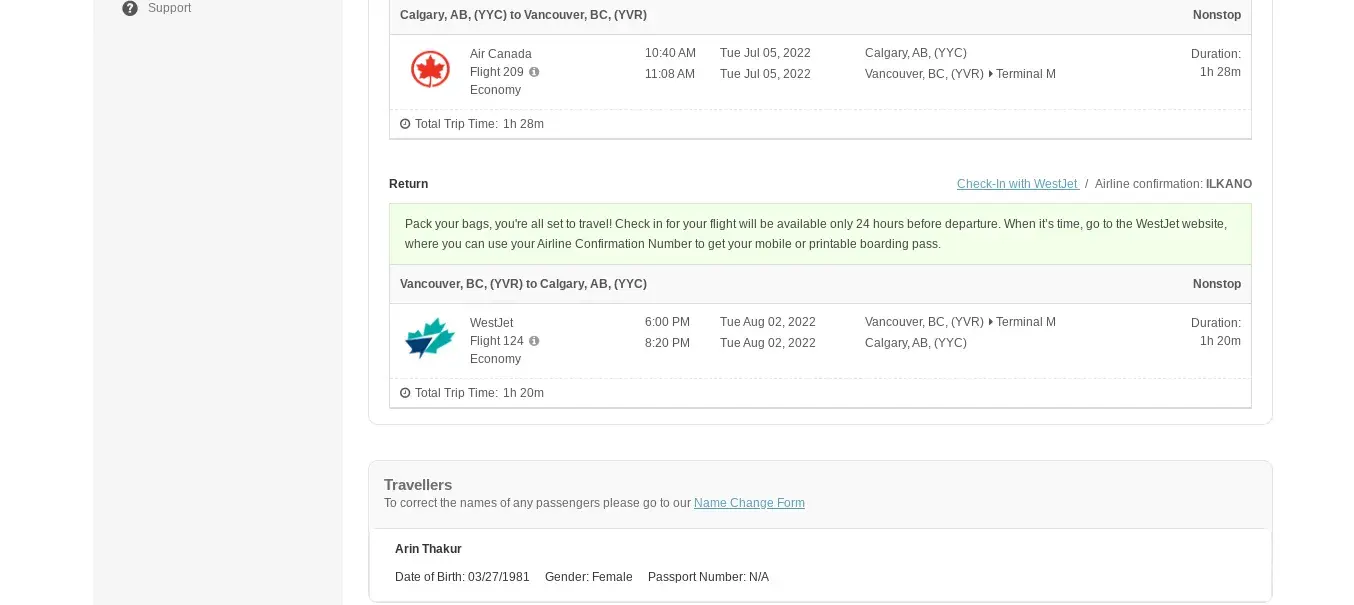Click the Air Canada maple leaf logo
This screenshot has width=1354, height=605.
(x=430, y=70)
